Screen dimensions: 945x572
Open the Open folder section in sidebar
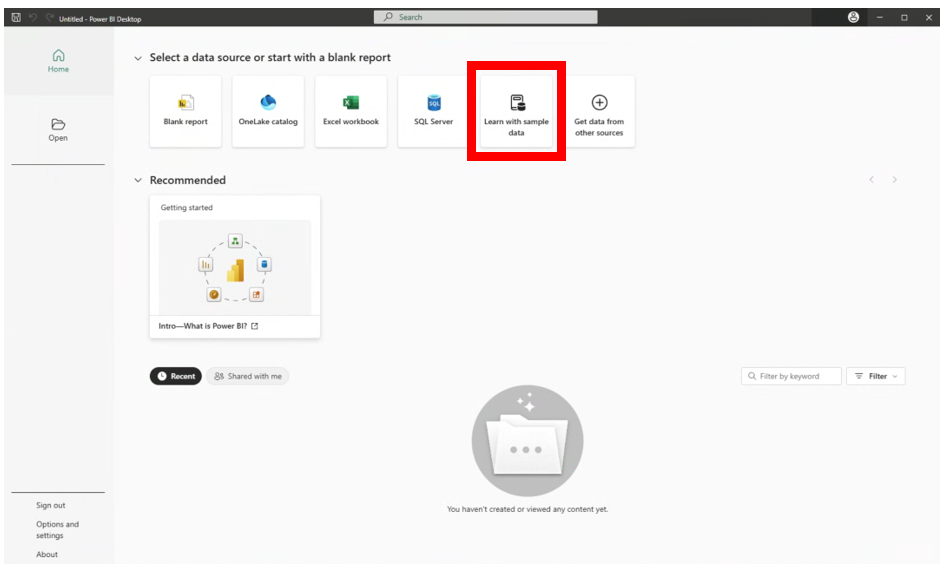tap(58, 130)
